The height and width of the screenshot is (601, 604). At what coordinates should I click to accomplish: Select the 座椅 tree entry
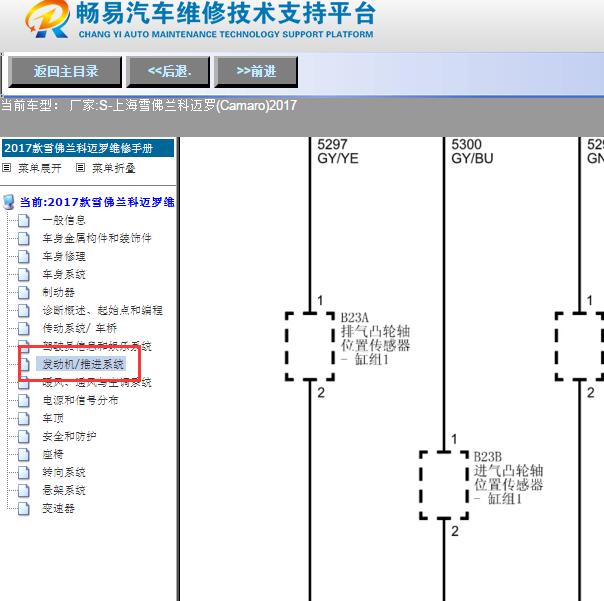[x=53, y=455]
